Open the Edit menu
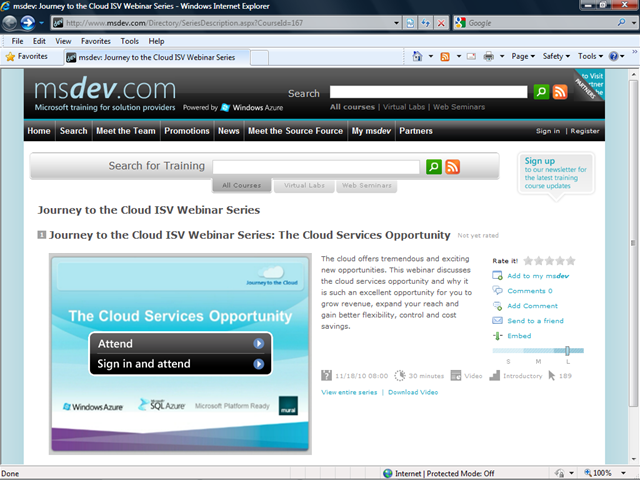640x480 pixels. 39,41
